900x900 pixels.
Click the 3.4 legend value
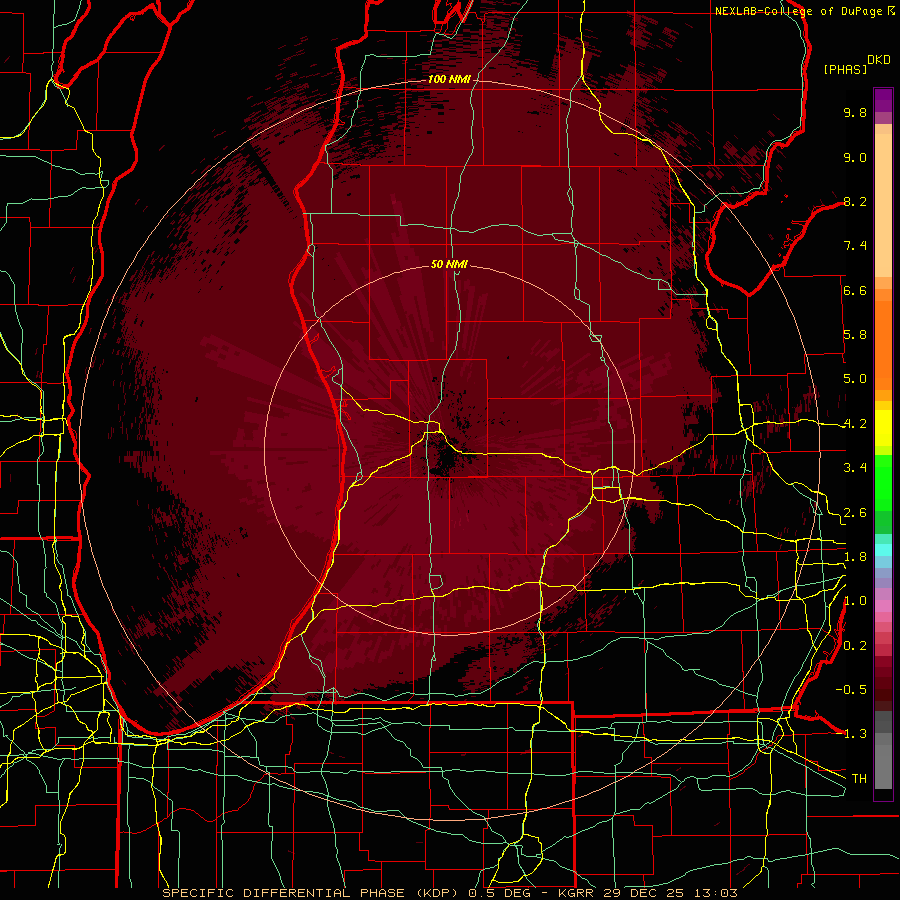(855, 468)
